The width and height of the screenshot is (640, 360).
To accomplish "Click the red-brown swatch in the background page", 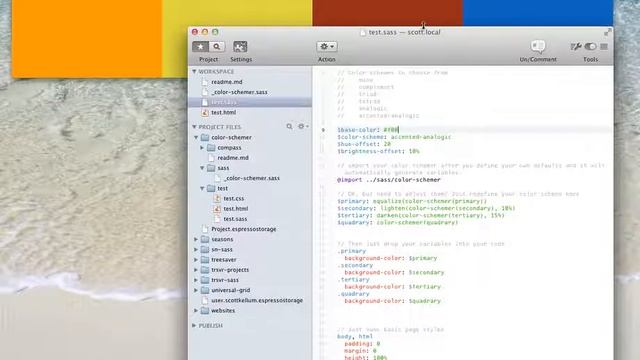I will point(387,13).
